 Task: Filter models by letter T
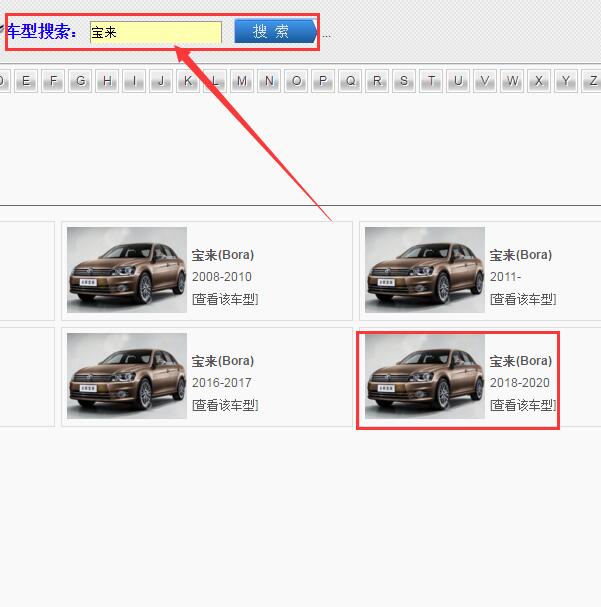(431, 81)
